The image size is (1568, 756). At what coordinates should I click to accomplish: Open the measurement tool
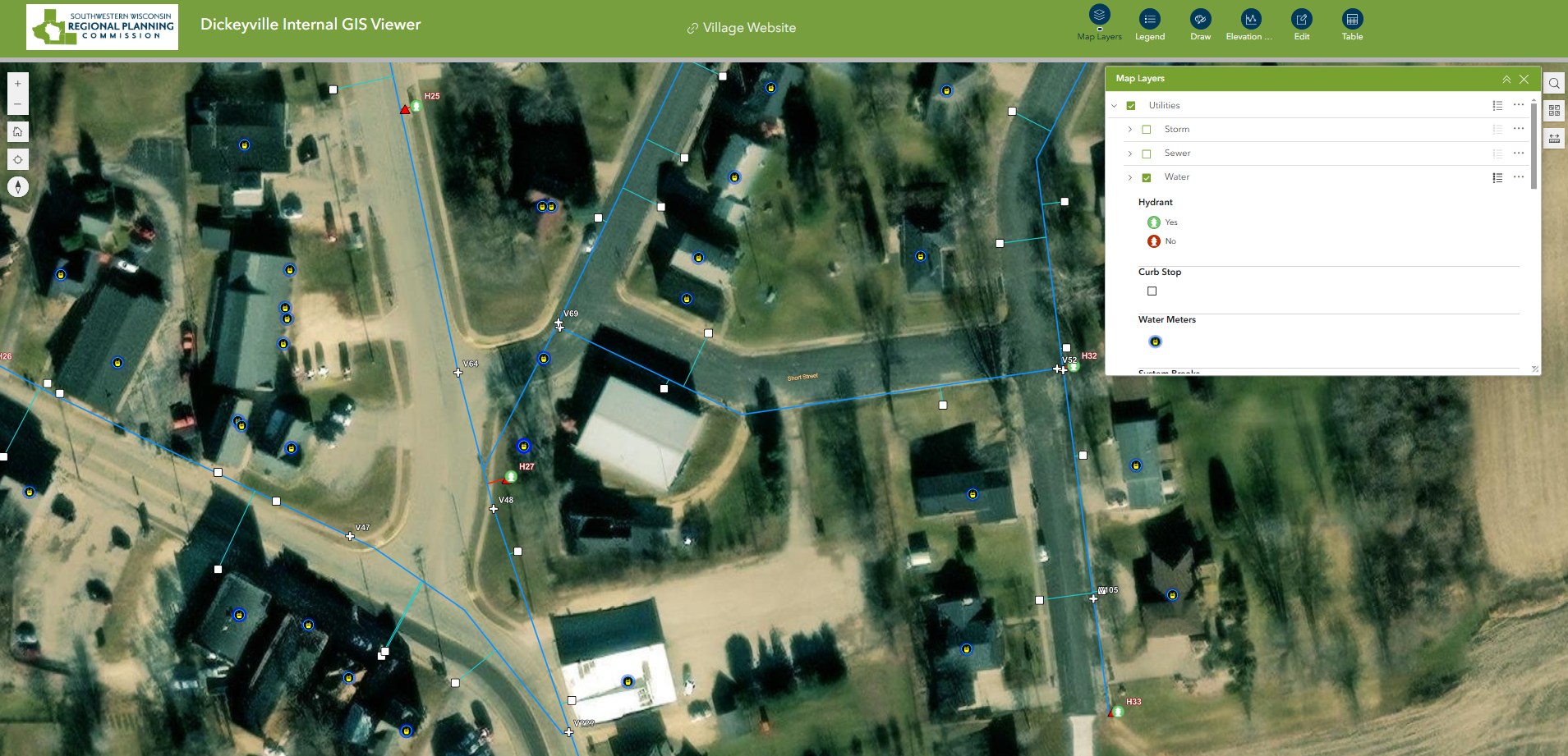click(x=1554, y=139)
